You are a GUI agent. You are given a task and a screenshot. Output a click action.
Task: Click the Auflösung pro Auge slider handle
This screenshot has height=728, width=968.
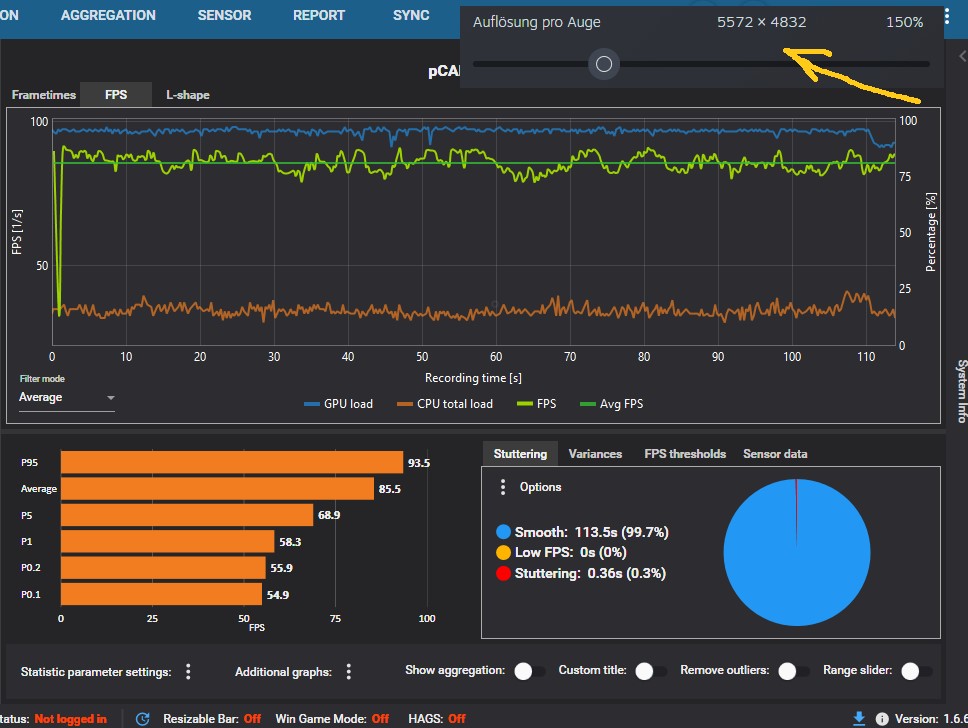(604, 65)
